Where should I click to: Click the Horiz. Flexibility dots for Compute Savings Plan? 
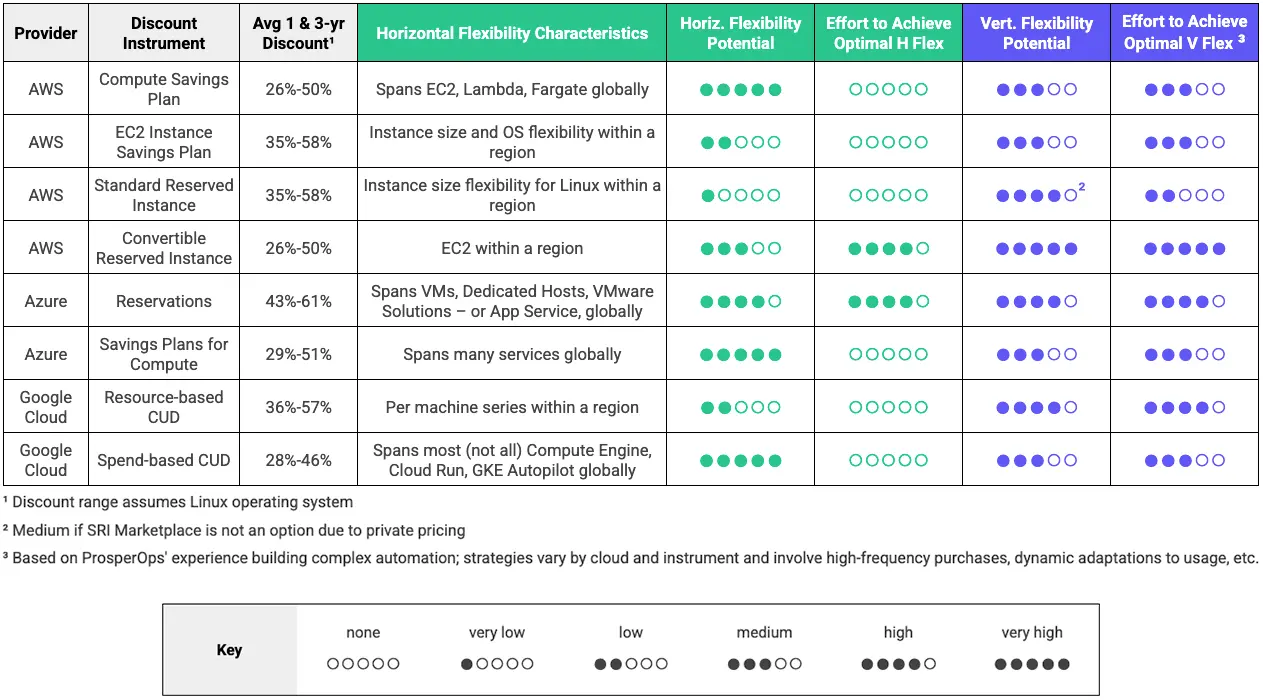point(740,90)
